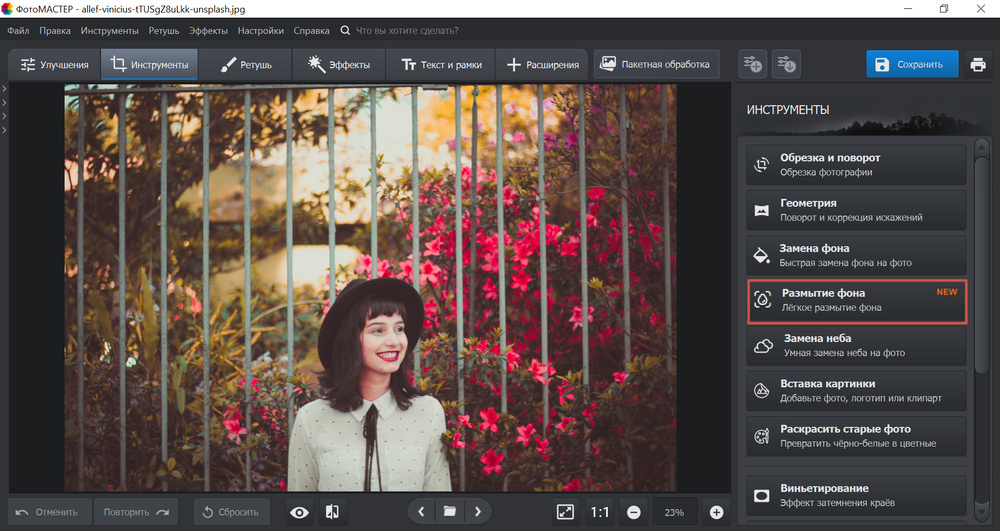Image resolution: width=1000 pixels, height=531 pixels.
Task: Open the folder icon in bottom bar
Action: 450,512
